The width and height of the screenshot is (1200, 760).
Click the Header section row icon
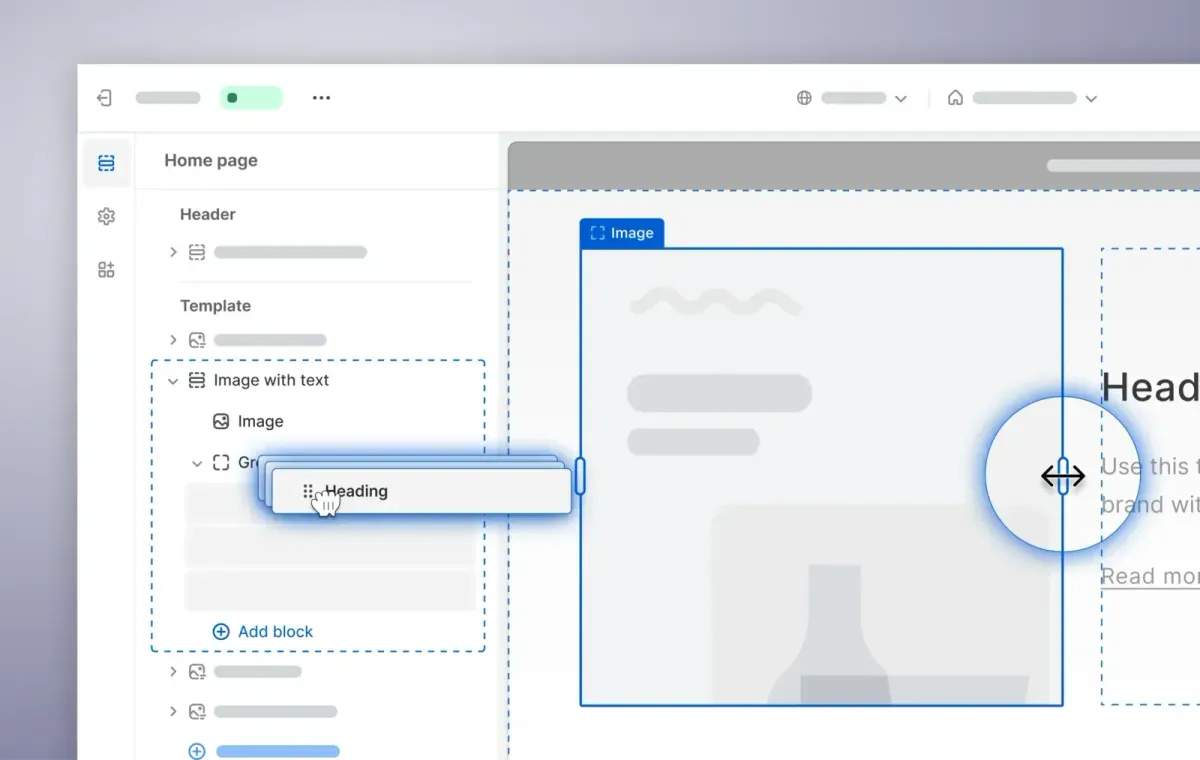[x=197, y=252]
